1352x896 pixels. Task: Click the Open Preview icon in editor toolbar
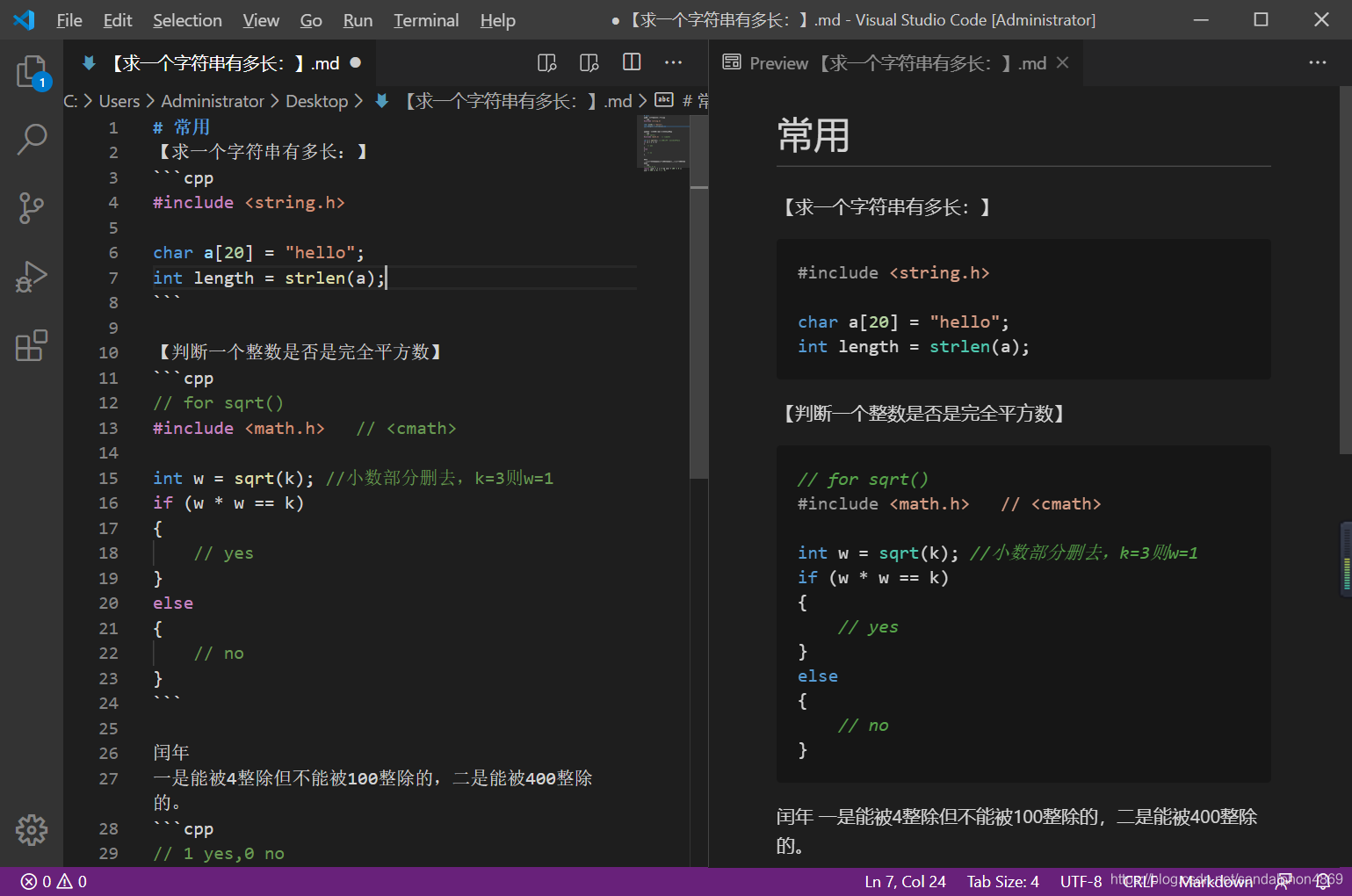tap(547, 62)
